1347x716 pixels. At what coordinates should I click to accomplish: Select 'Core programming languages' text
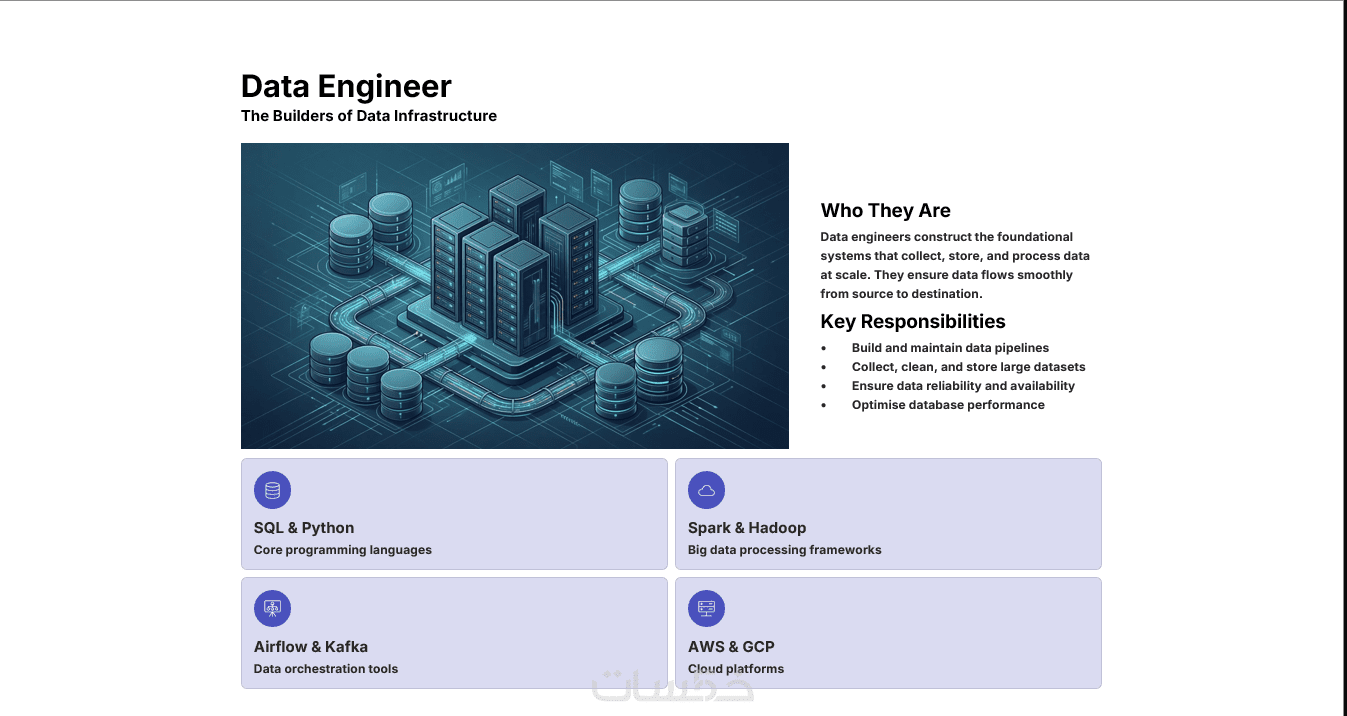pyautogui.click(x=343, y=550)
